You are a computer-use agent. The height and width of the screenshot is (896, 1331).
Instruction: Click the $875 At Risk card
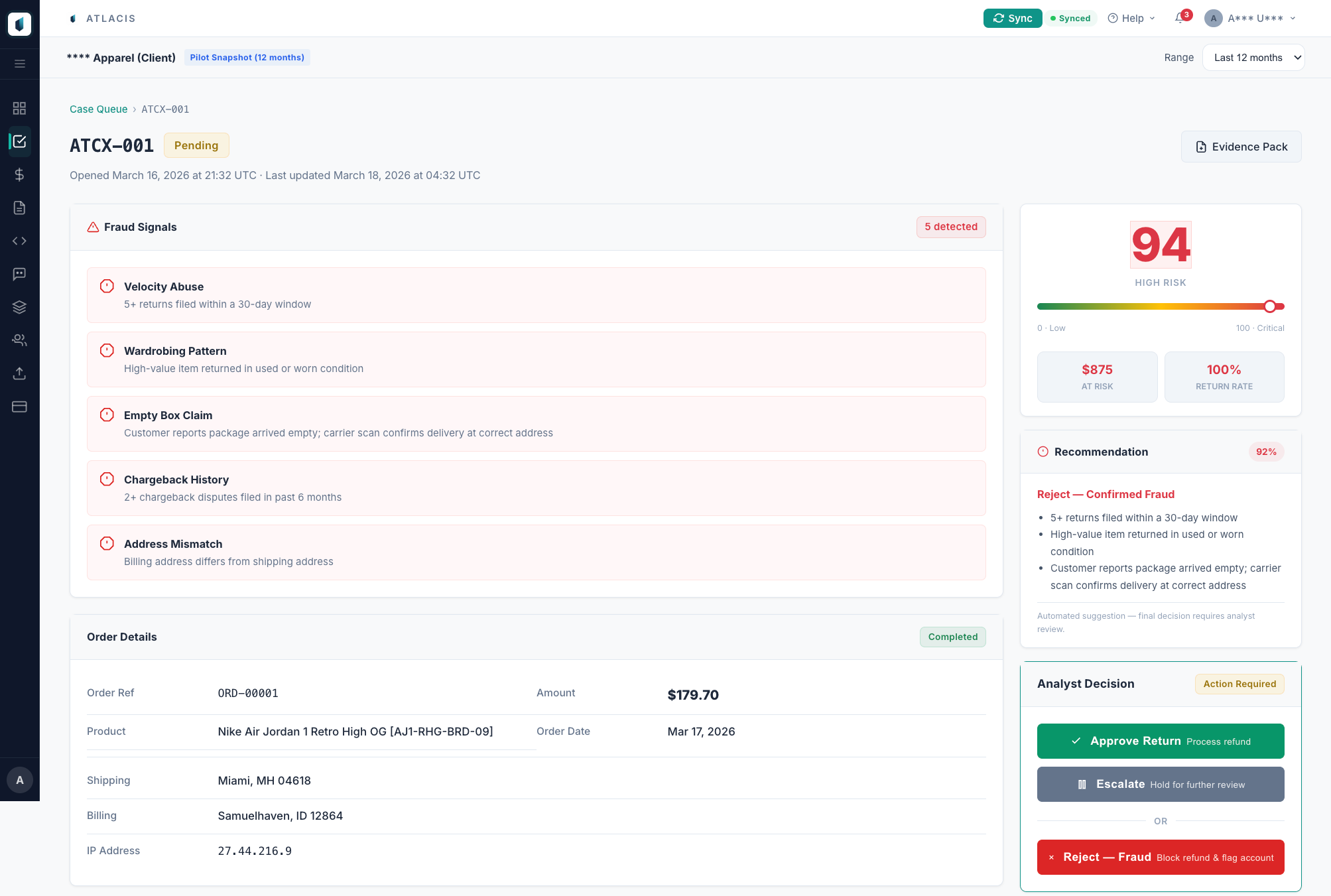(1097, 377)
